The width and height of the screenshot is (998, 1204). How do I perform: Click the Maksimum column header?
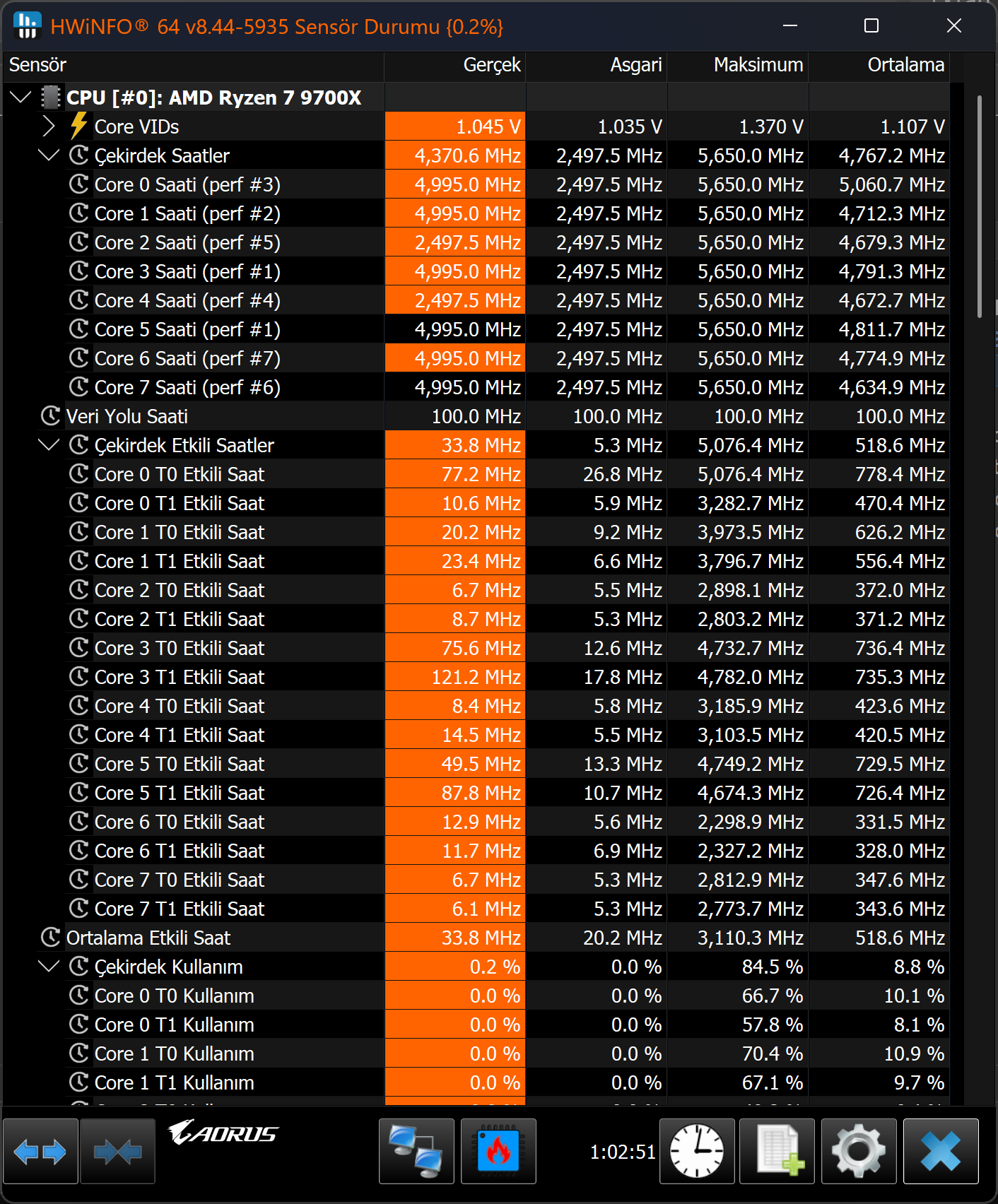[738, 65]
